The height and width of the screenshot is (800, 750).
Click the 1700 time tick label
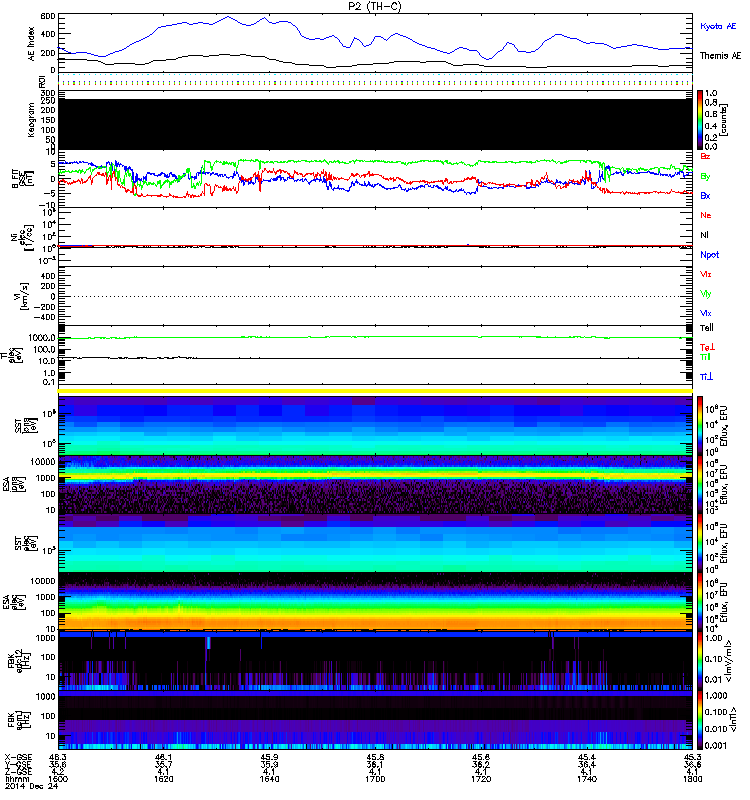(x=375, y=779)
